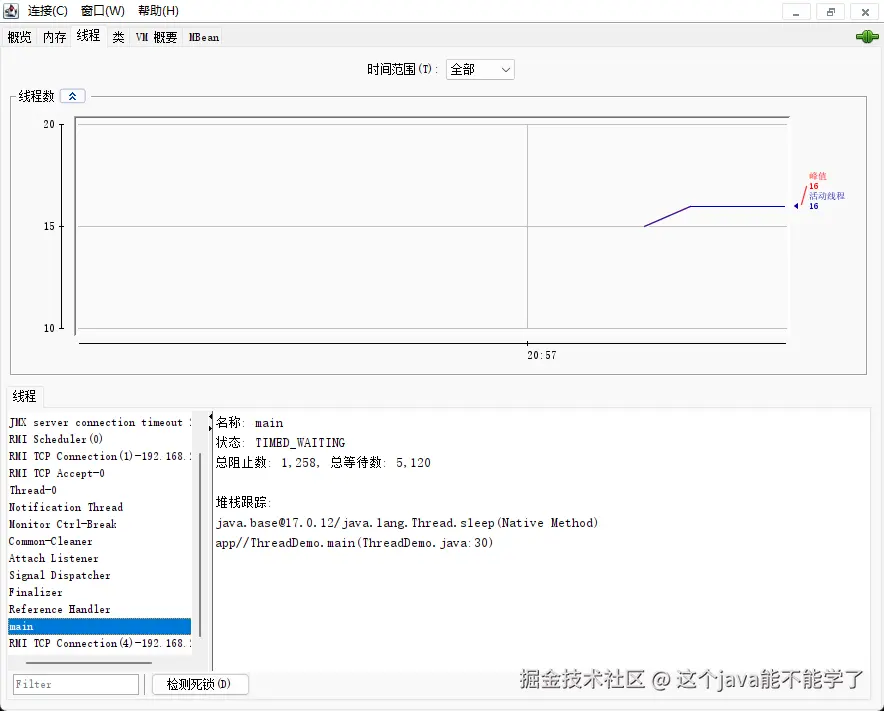This screenshot has width=884, height=711.
Task: Select the 线程 top tab
Action: coord(89,36)
